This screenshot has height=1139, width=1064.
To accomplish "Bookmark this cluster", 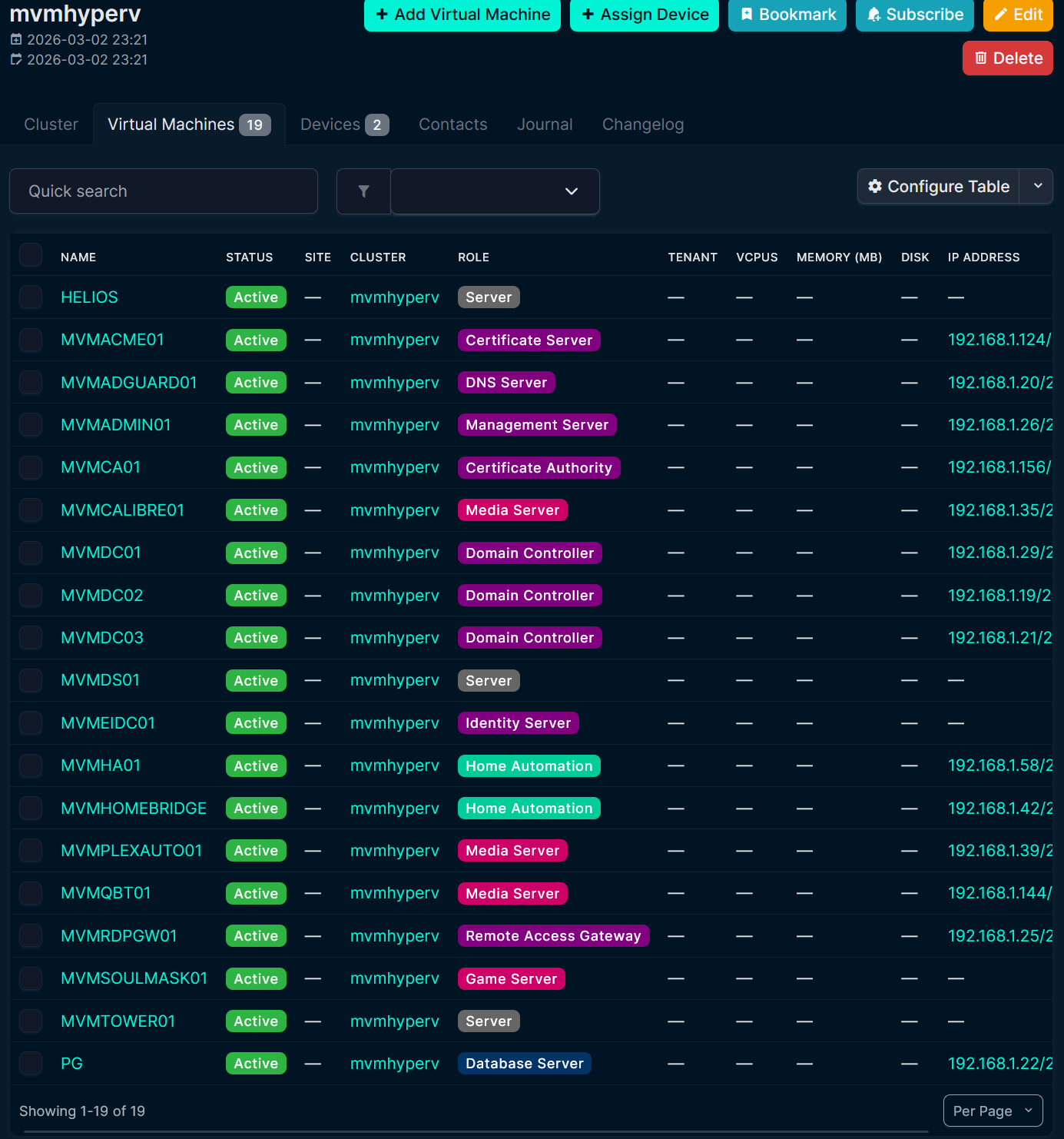I will (787, 15).
